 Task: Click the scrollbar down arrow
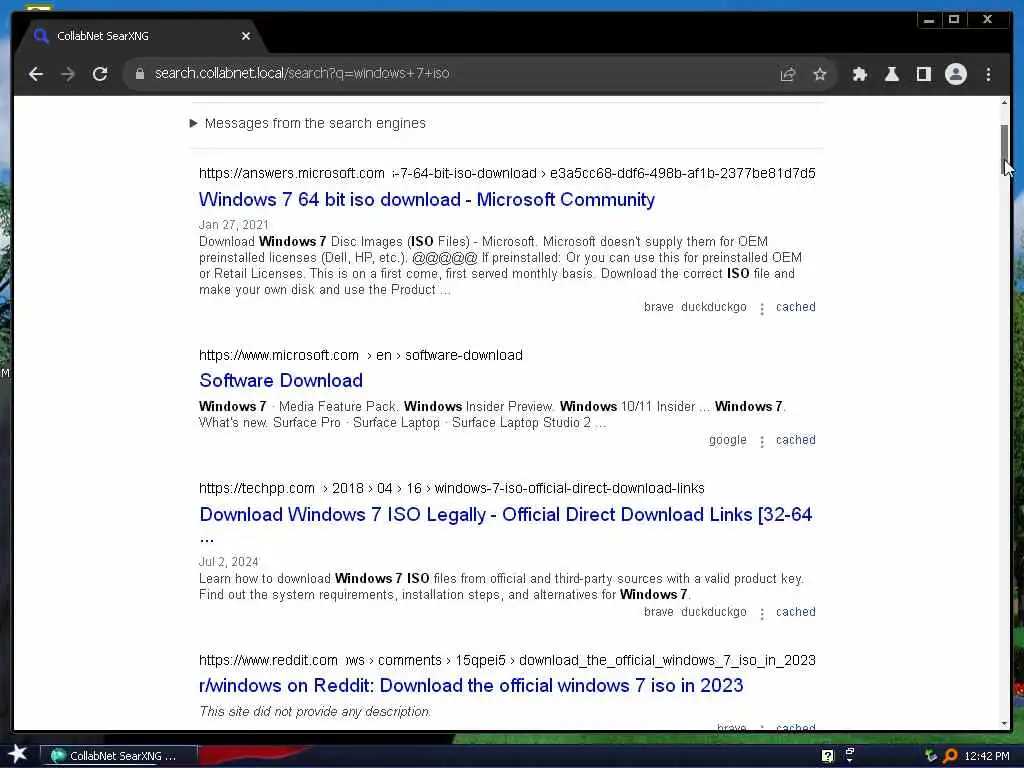[1004, 724]
